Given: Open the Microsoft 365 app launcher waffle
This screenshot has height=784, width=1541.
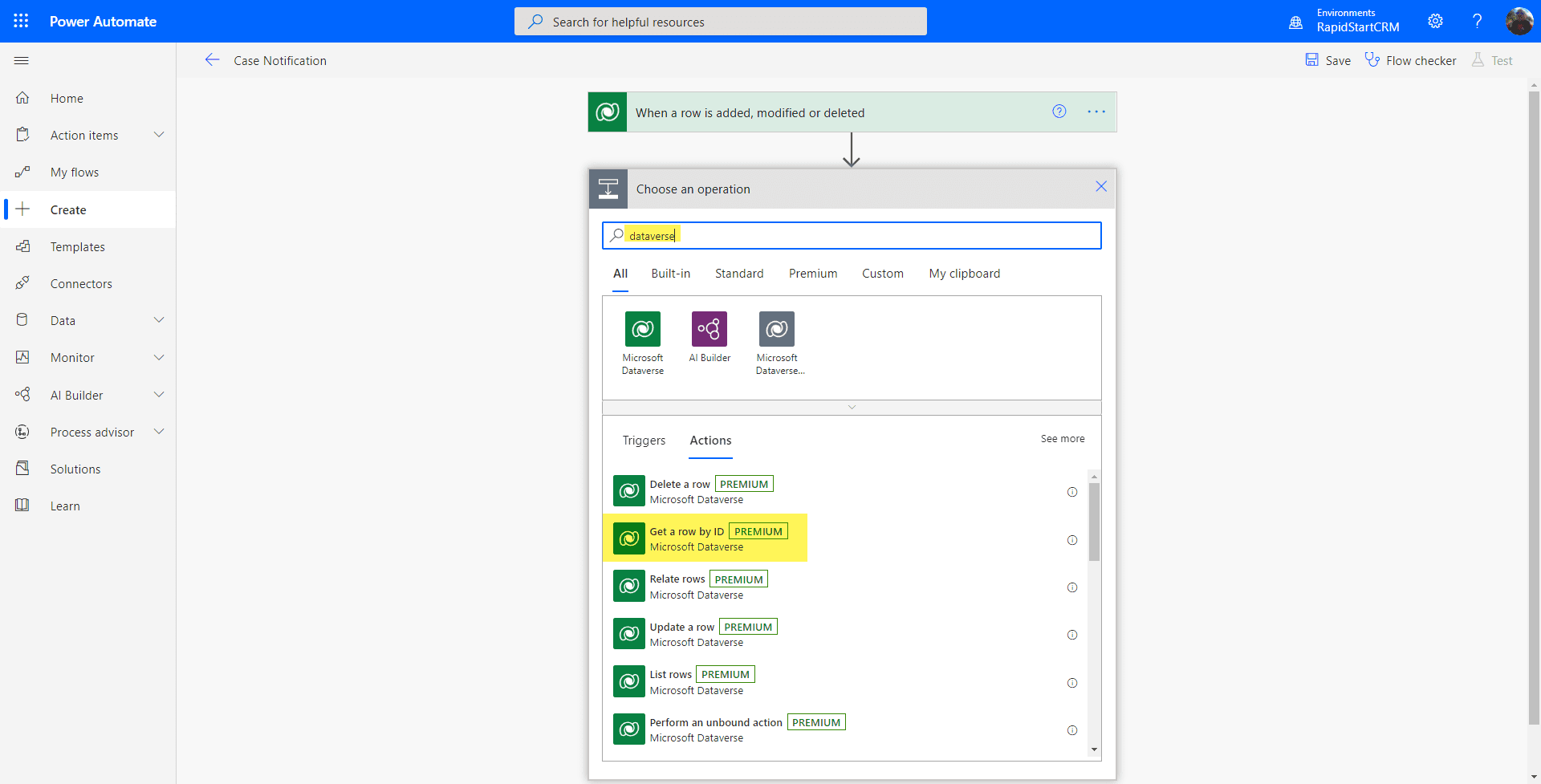Looking at the screenshot, I should pos(21,21).
